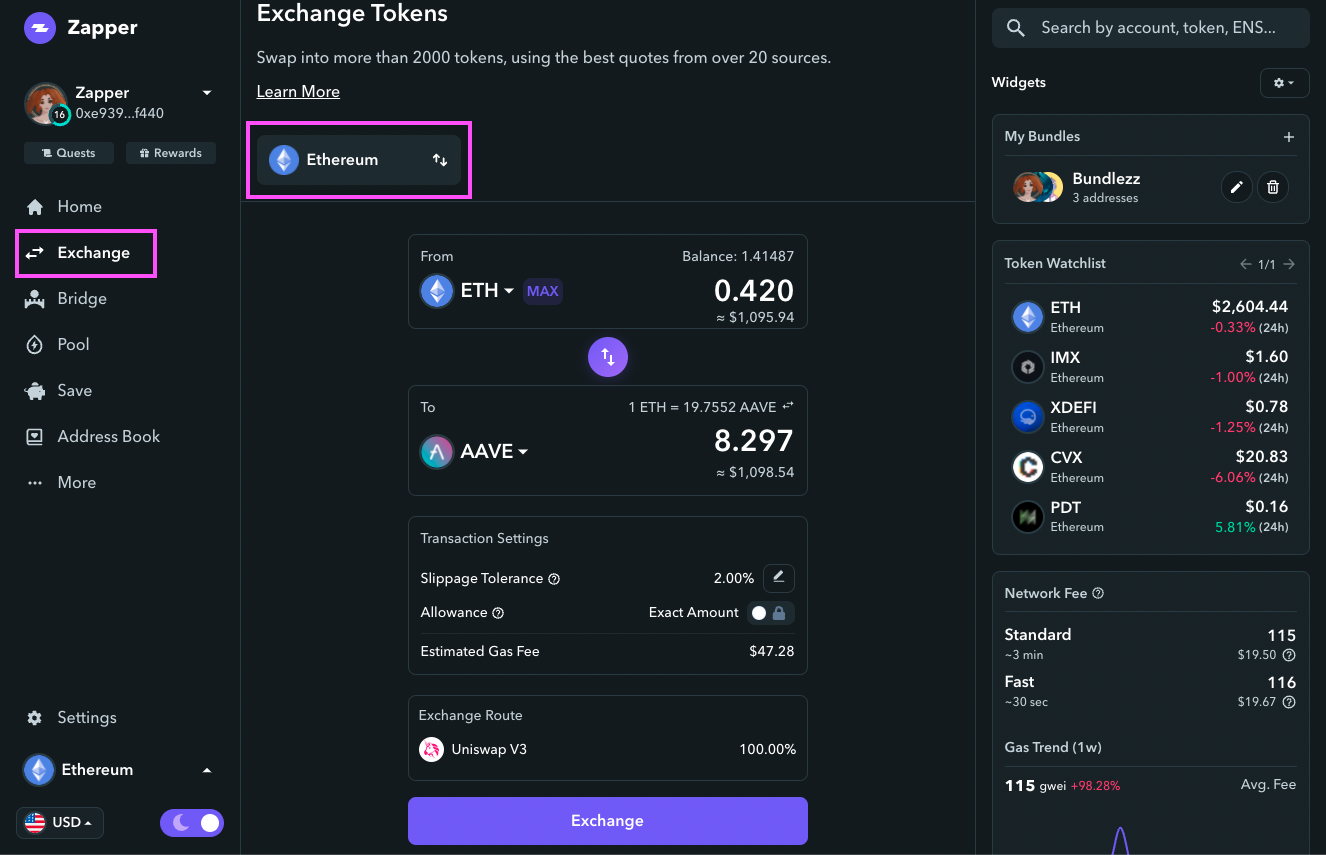Open the Pool menu item

[x=74, y=344]
